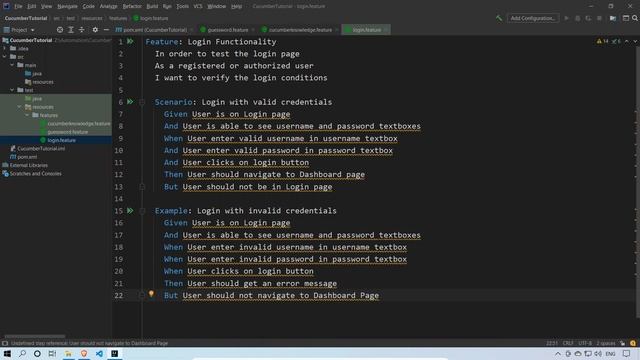
Task: Click the cursor position 22:51 in status bar
Action: [x=552, y=343]
